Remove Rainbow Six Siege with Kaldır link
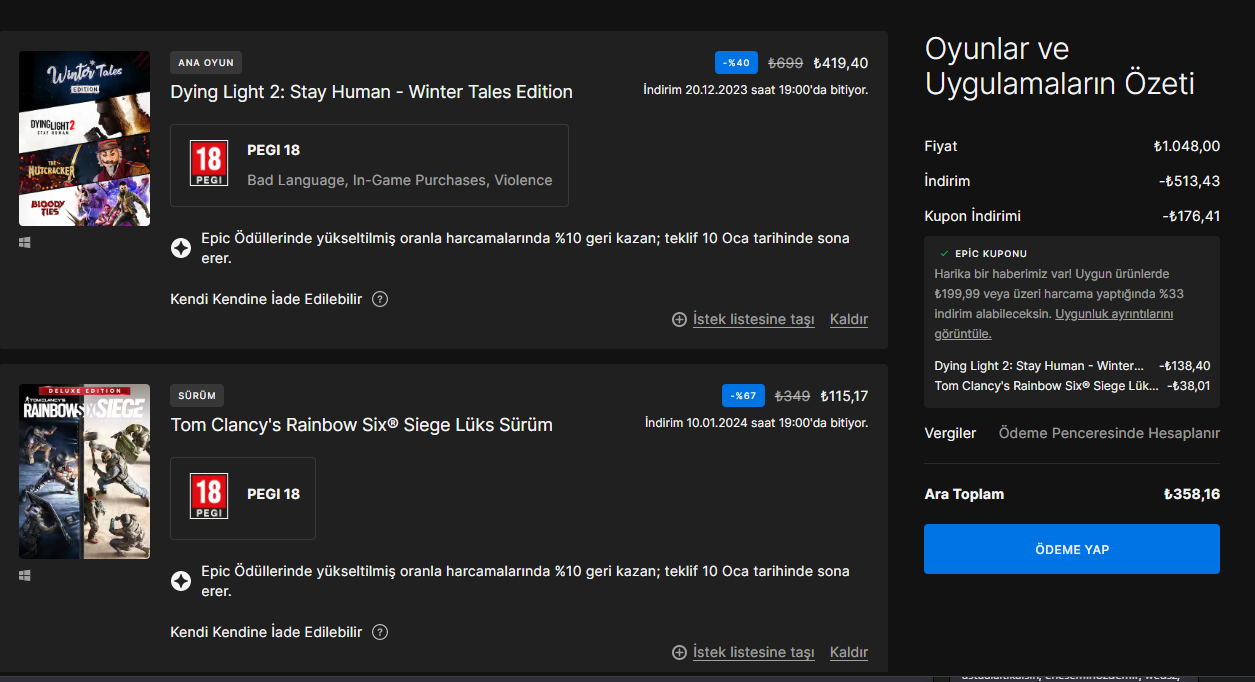Viewport: 1255px width, 682px height. pos(849,652)
